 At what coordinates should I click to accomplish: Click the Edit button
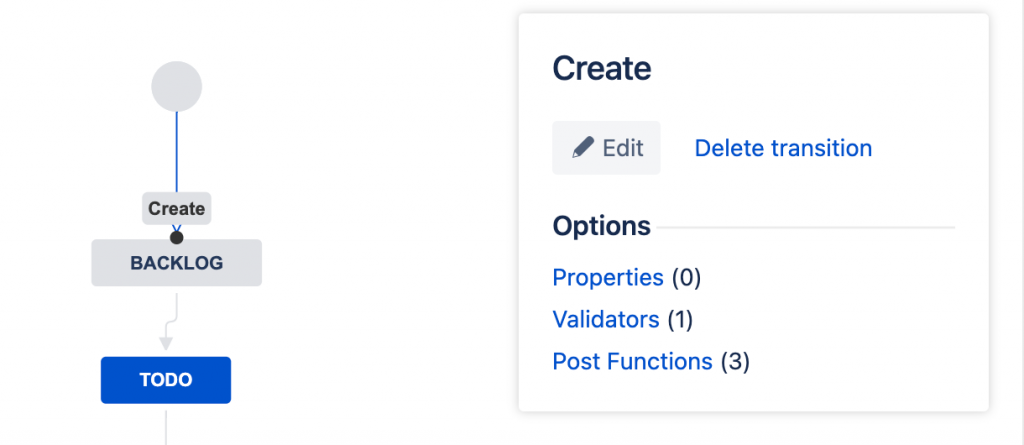(606, 148)
